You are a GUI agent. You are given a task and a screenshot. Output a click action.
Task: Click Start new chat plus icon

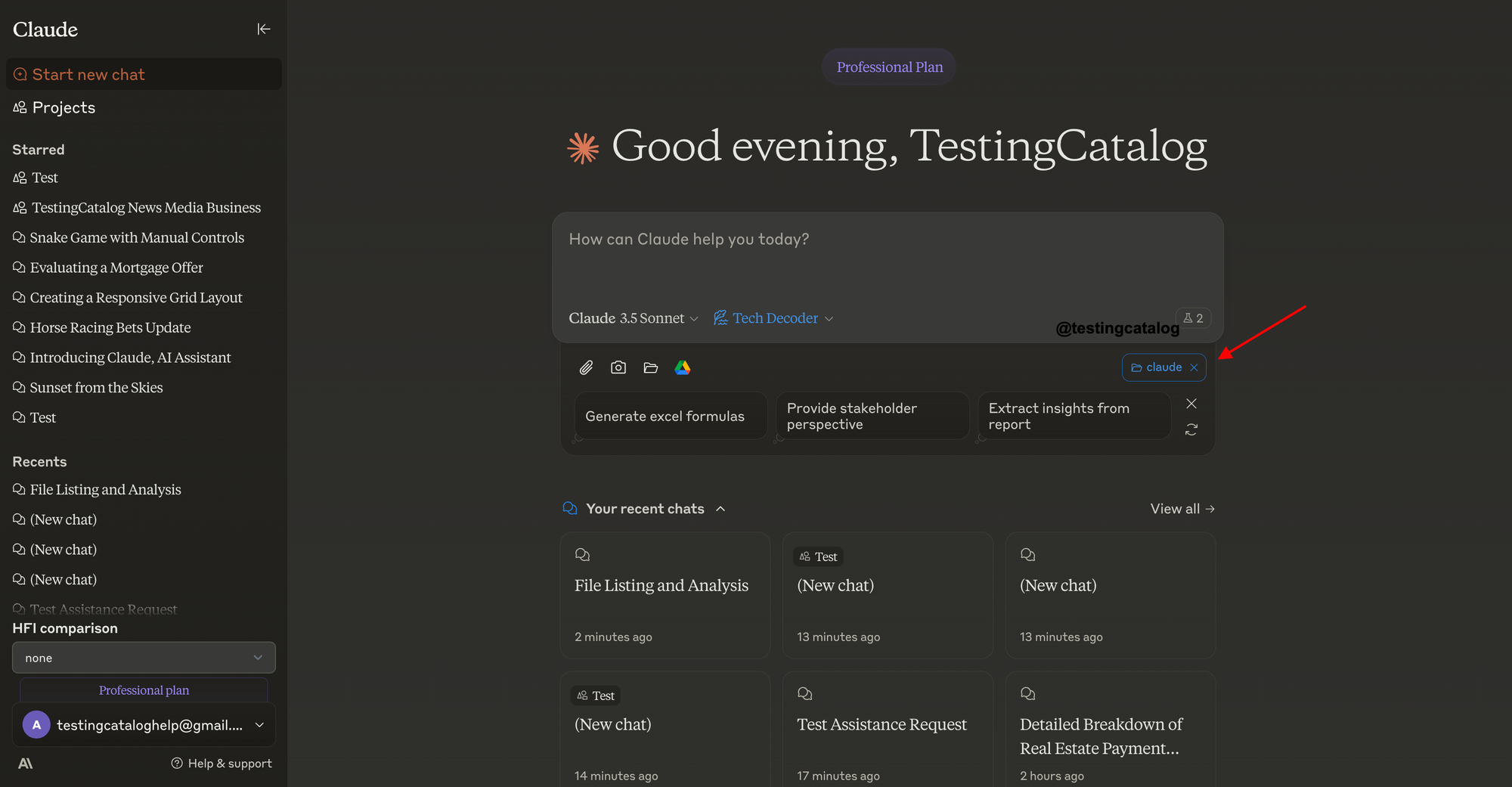point(20,74)
